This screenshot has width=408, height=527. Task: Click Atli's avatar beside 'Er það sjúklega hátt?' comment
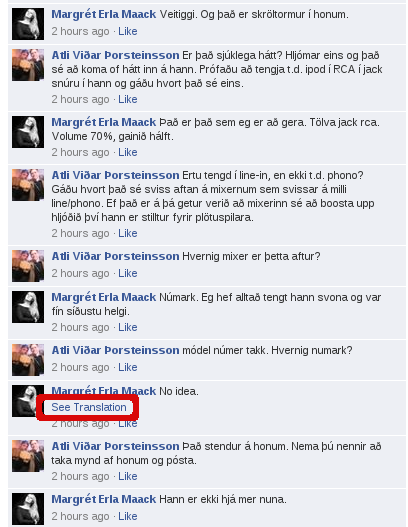[28, 65]
